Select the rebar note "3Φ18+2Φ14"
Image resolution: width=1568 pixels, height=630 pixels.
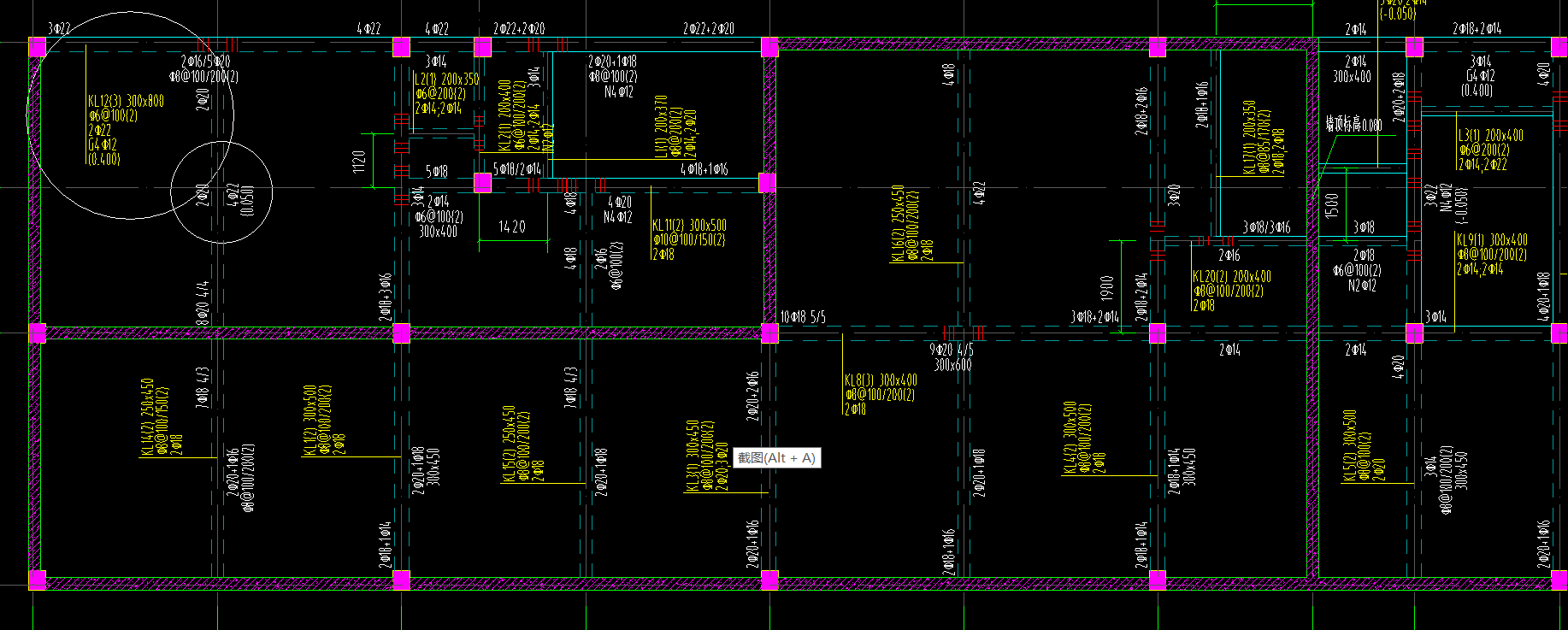click(1094, 317)
